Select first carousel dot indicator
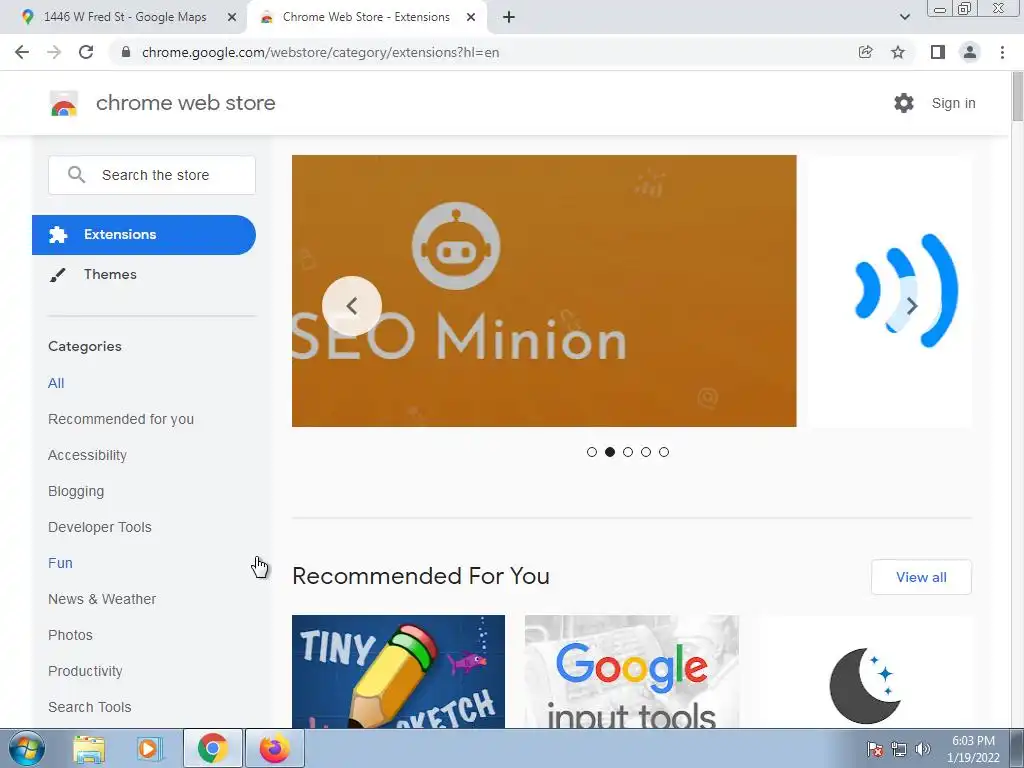 592,452
